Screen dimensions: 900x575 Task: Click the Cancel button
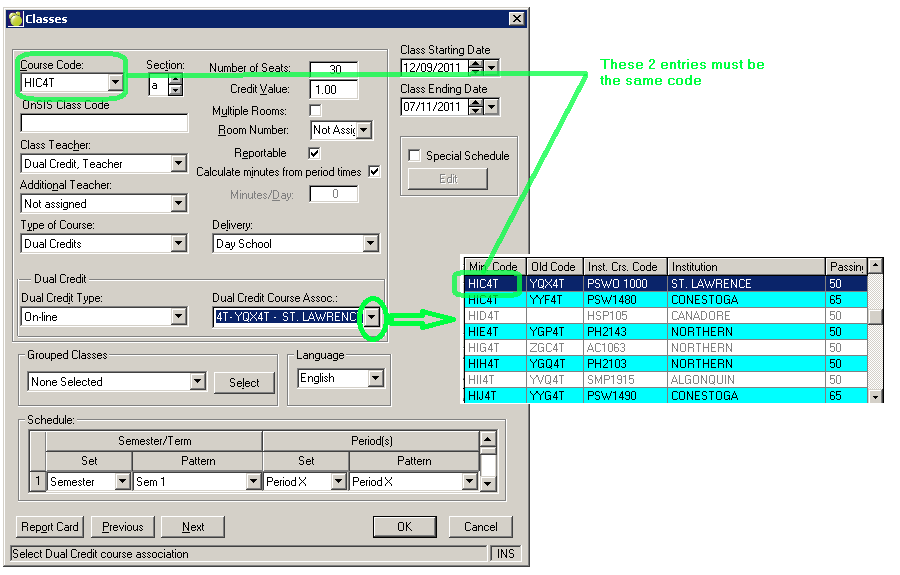pyautogui.click(x=480, y=527)
